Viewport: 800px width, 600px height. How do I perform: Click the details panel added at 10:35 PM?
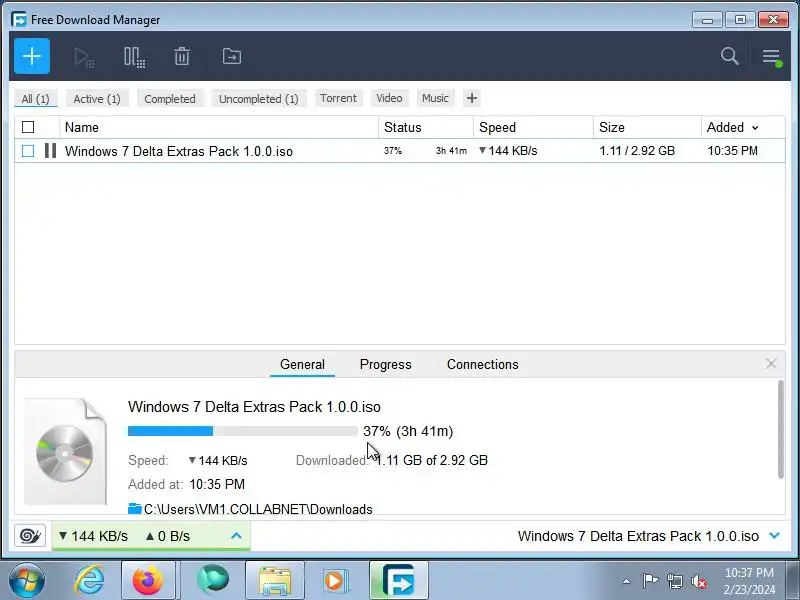tap(217, 484)
